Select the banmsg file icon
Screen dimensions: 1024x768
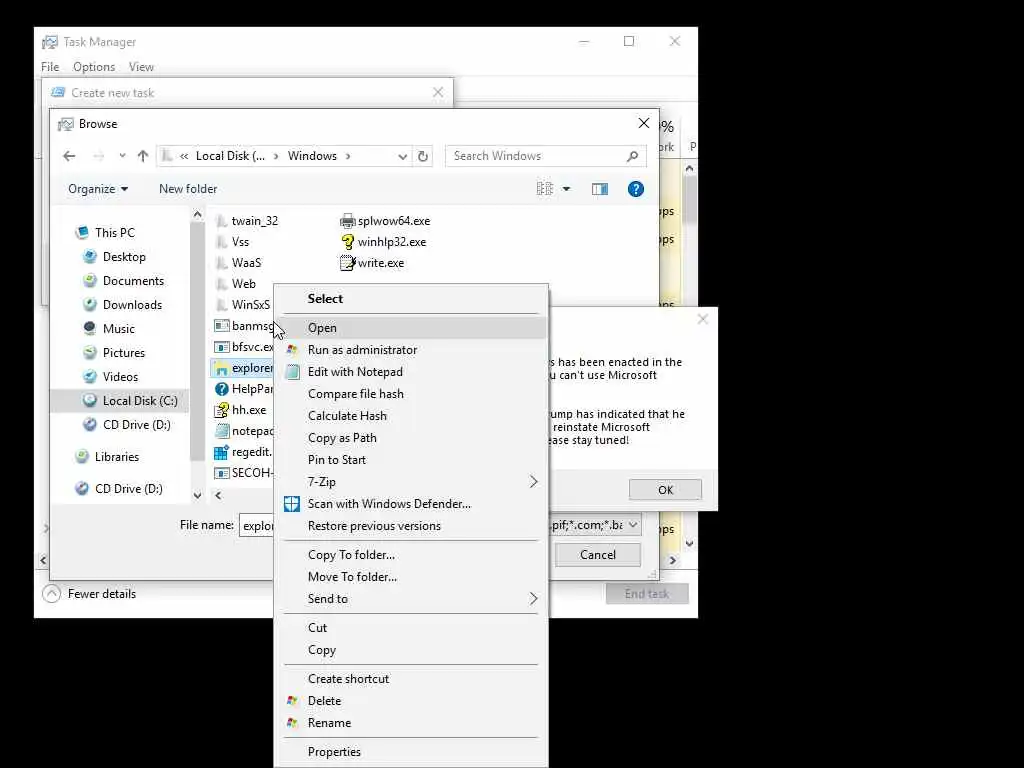[x=221, y=326]
